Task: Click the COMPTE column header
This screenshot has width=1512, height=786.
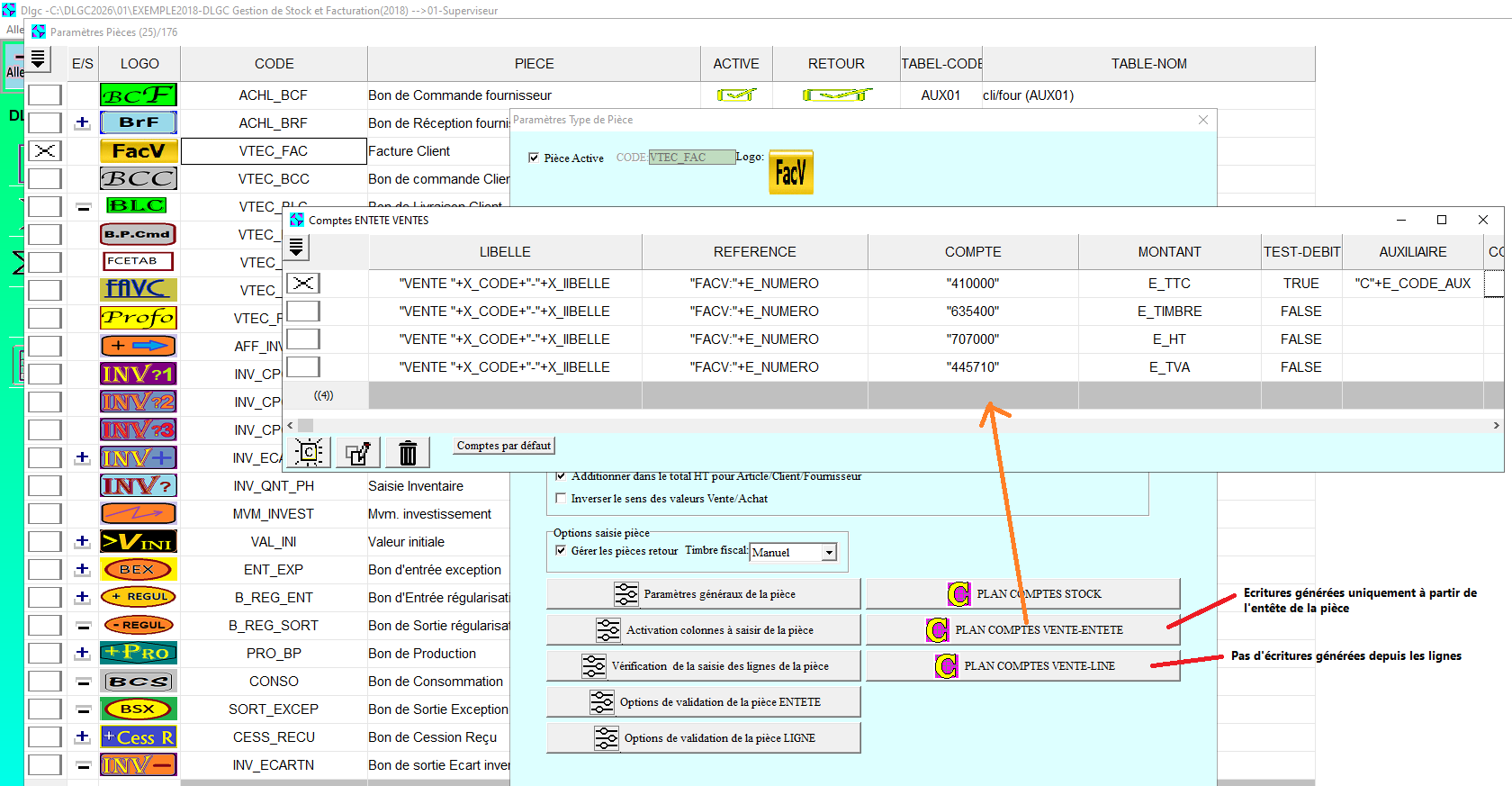Action: [x=972, y=252]
